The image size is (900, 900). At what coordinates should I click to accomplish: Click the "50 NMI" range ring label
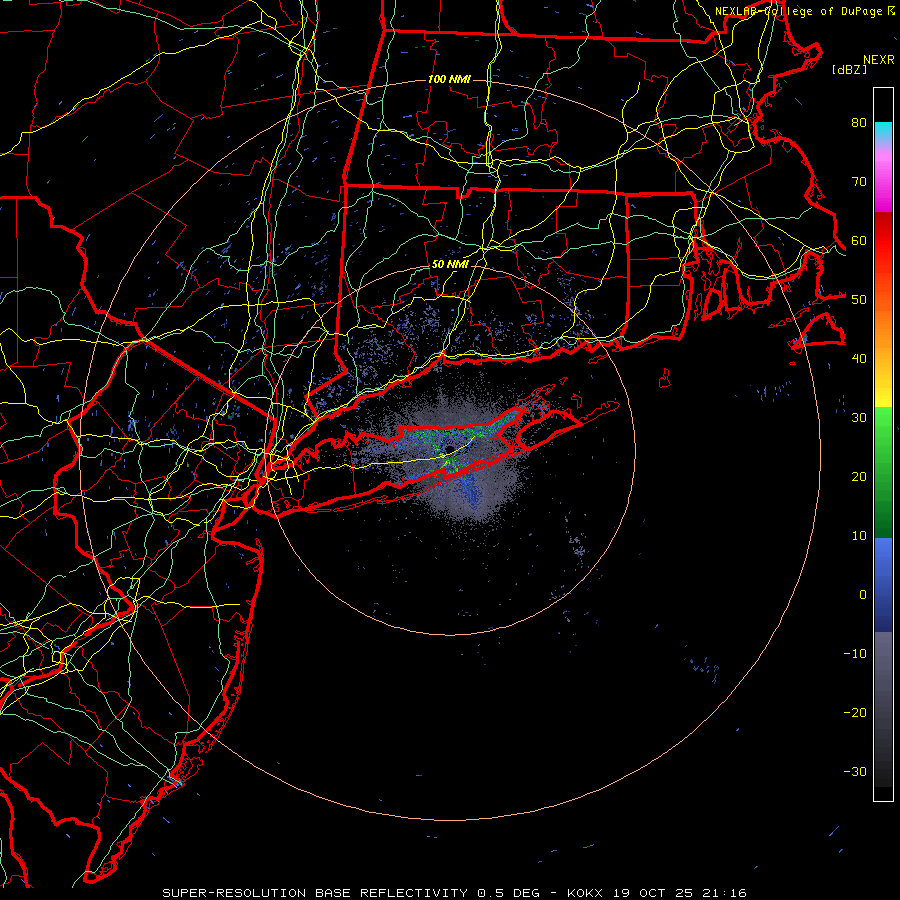450,265
